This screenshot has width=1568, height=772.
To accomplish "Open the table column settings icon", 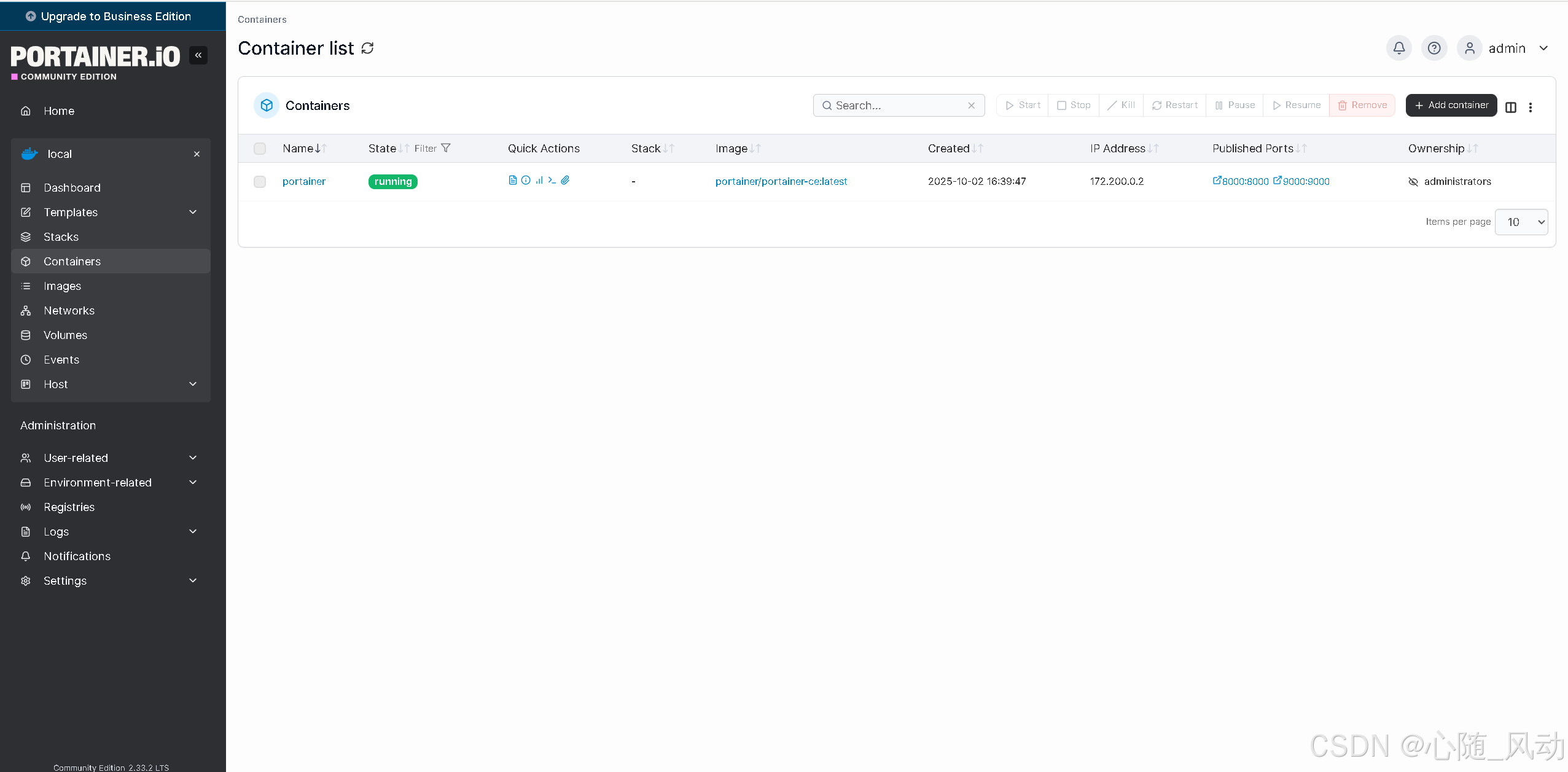I will click(1510, 107).
